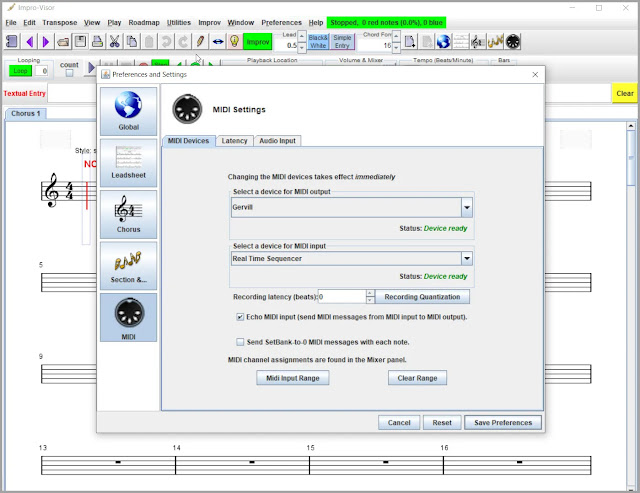This screenshot has height=493, width=640.
Task: Click the Clear Range button
Action: click(417, 378)
